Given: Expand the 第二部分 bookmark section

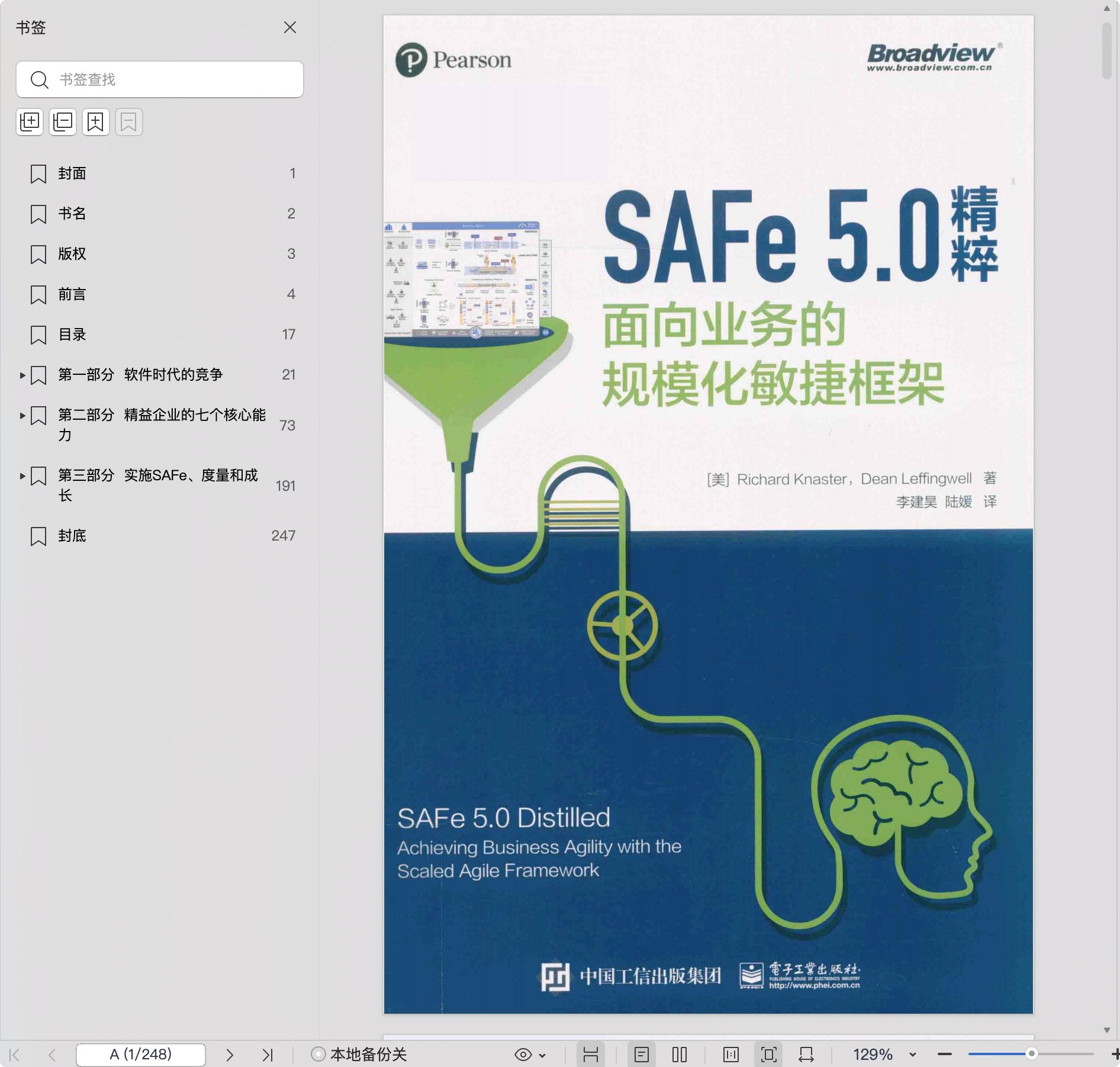Looking at the screenshot, I should tap(22, 416).
